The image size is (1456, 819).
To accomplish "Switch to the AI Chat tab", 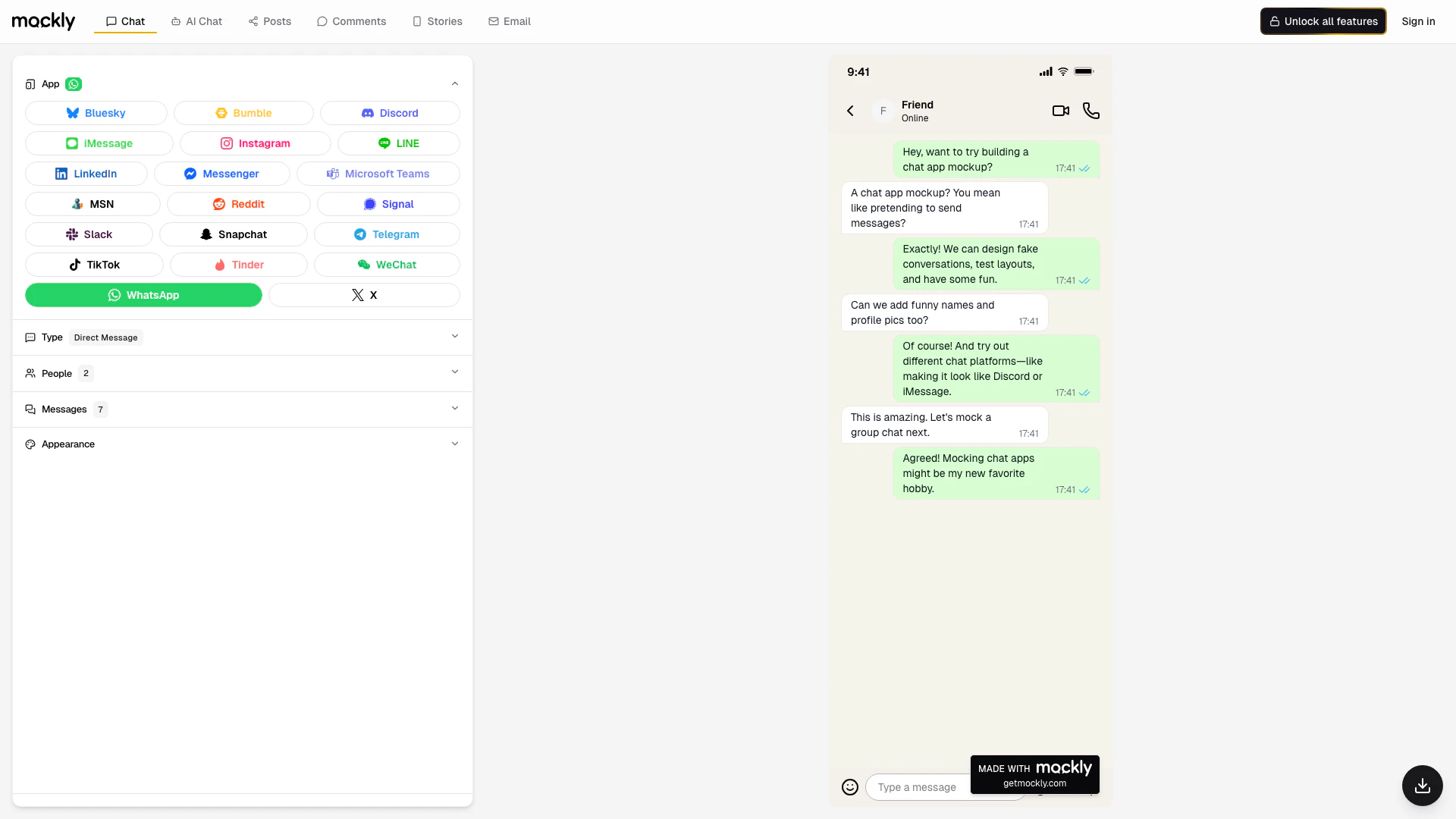I will 196,21.
